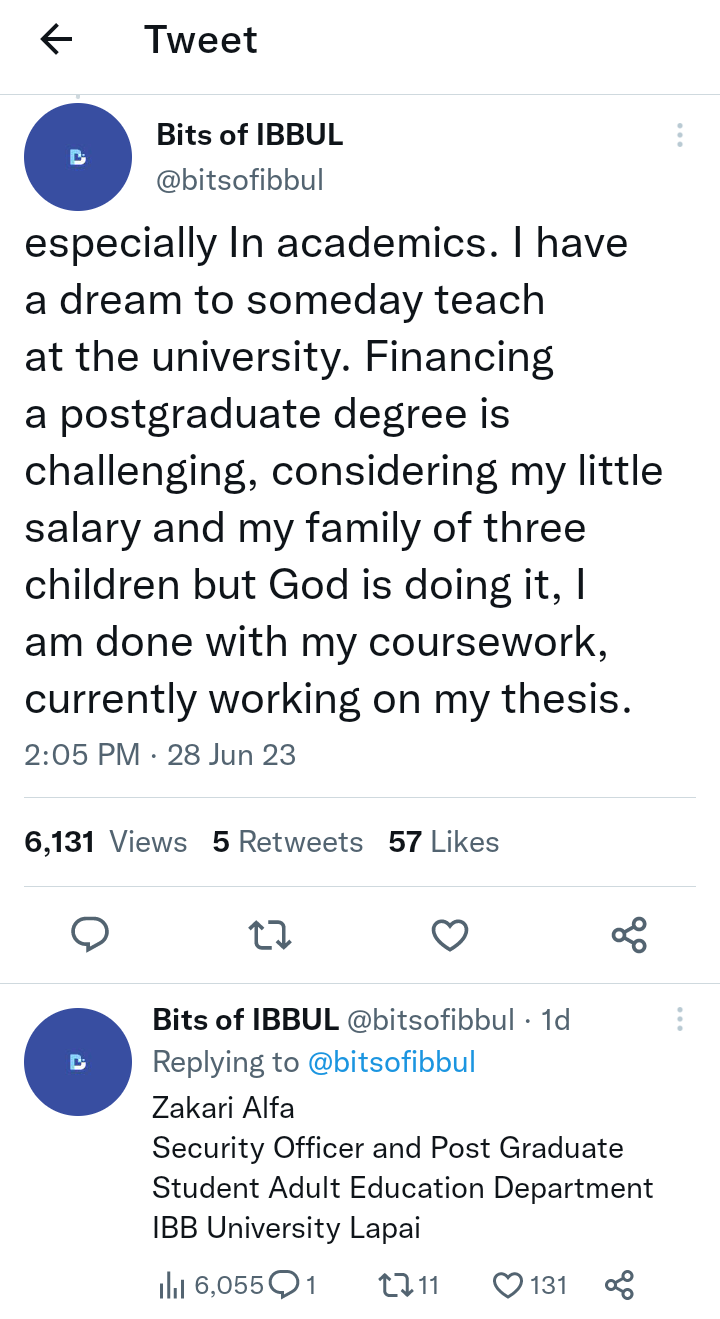Open the Bits of IBBUL author name

[250, 135]
